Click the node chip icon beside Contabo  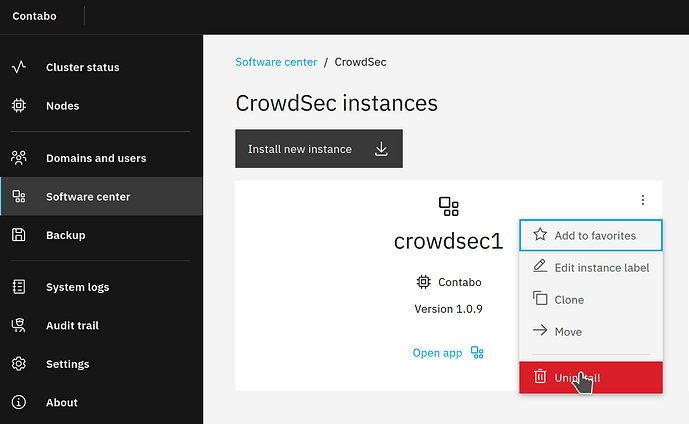(x=424, y=282)
